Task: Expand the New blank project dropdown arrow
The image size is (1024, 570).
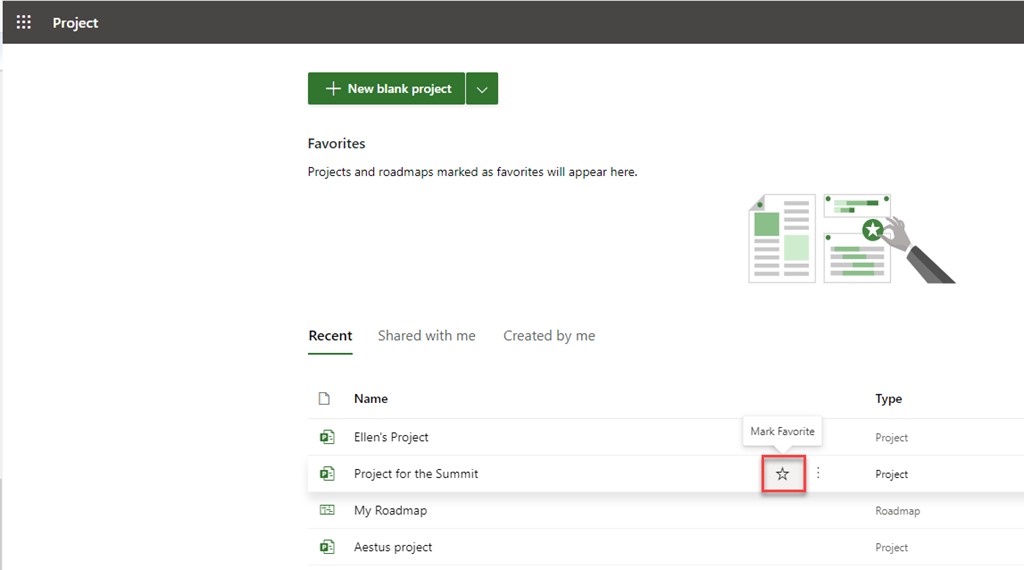Action: [x=482, y=89]
